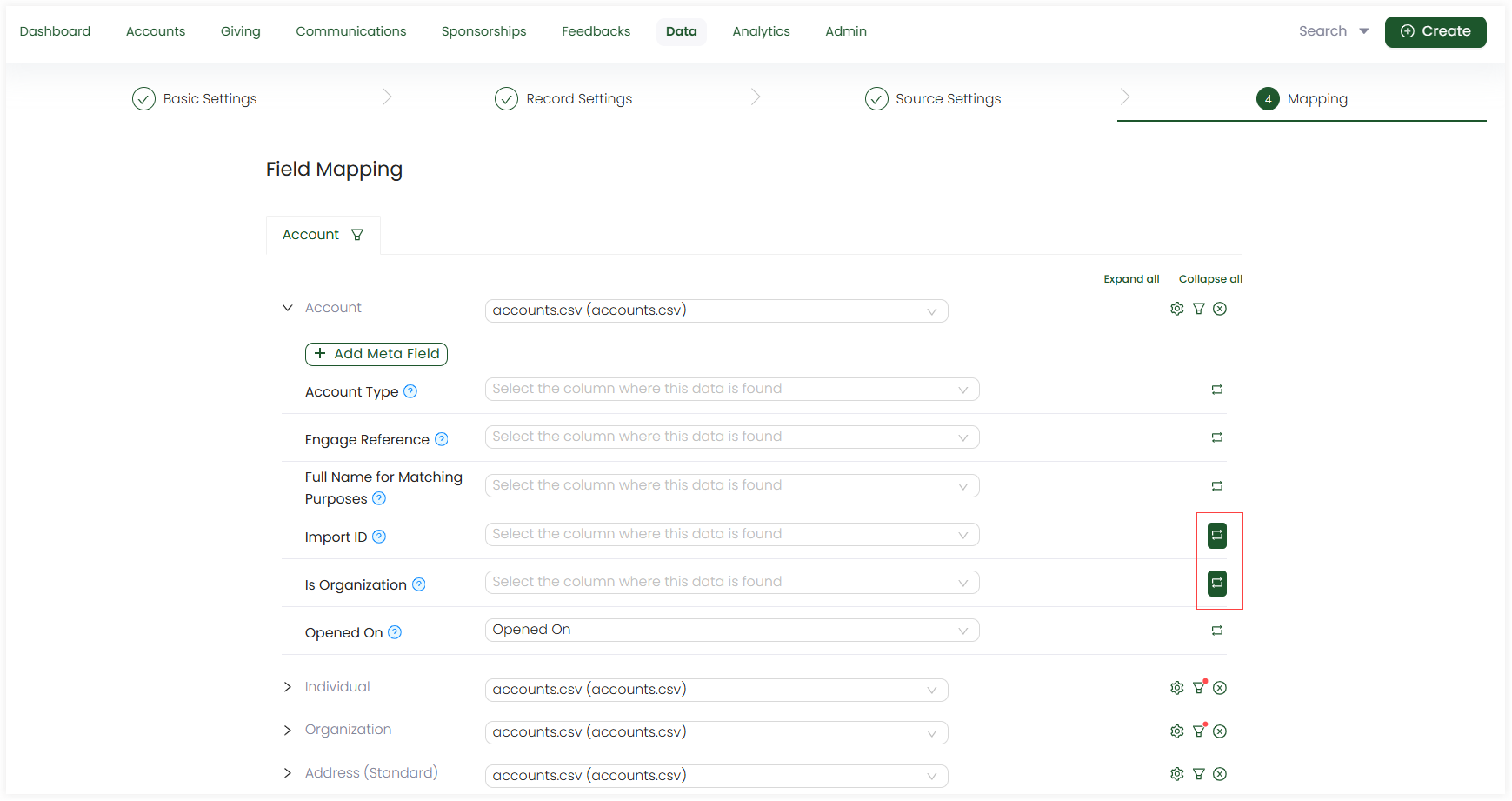The height and width of the screenshot is (801, 1512).
Task: Click swap icon for Engage Reference
Action: pos(1217,437)
